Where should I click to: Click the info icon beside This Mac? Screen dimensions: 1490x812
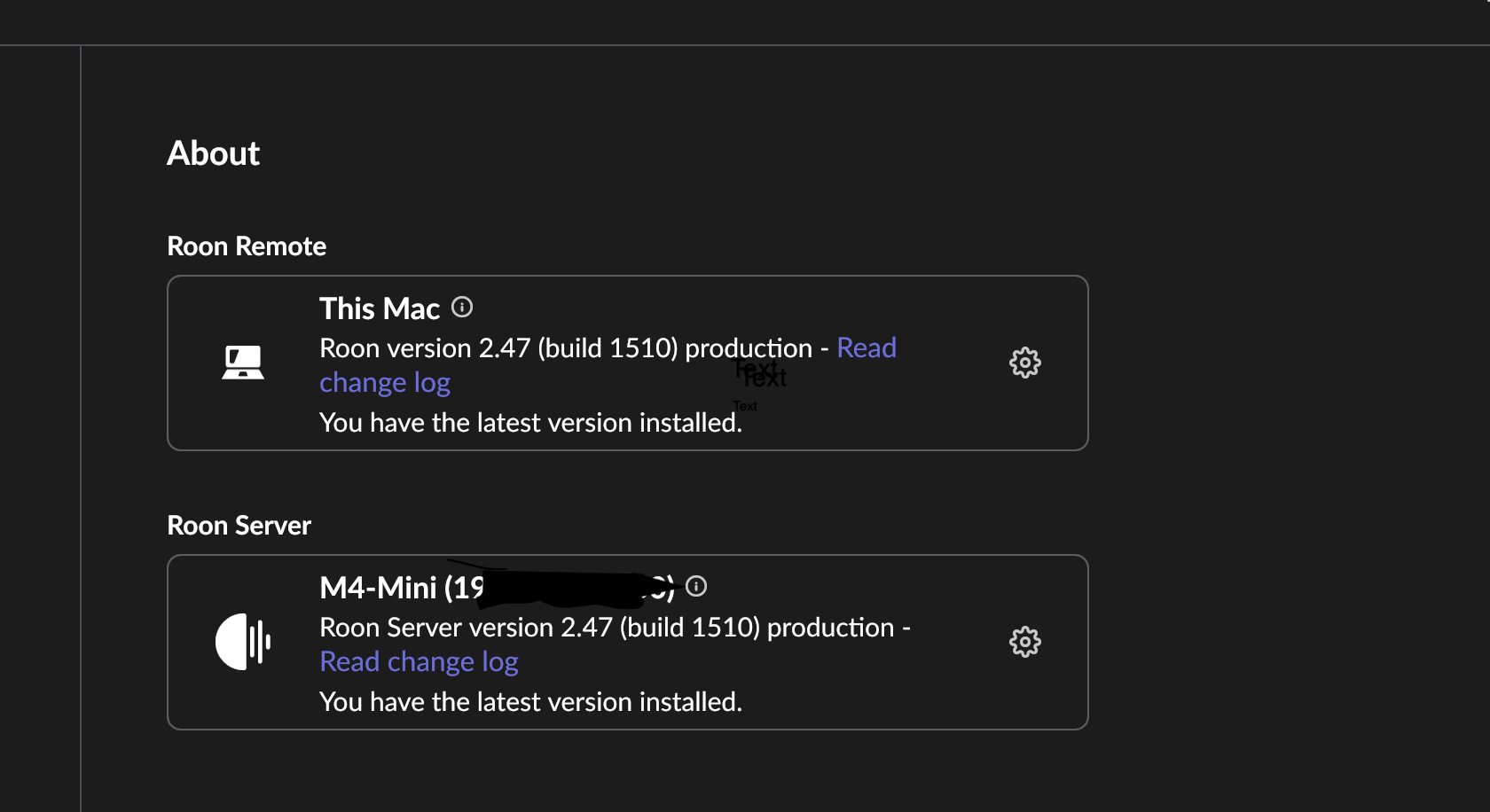[462, 307]
